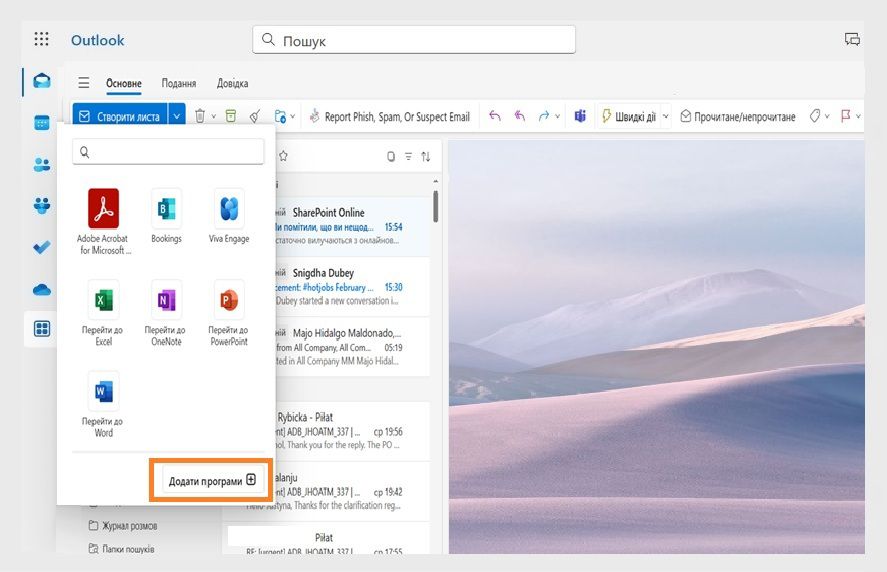Screen dimensions: 887x572
Task: Open the Bookings app
Action: coord(166,216)
